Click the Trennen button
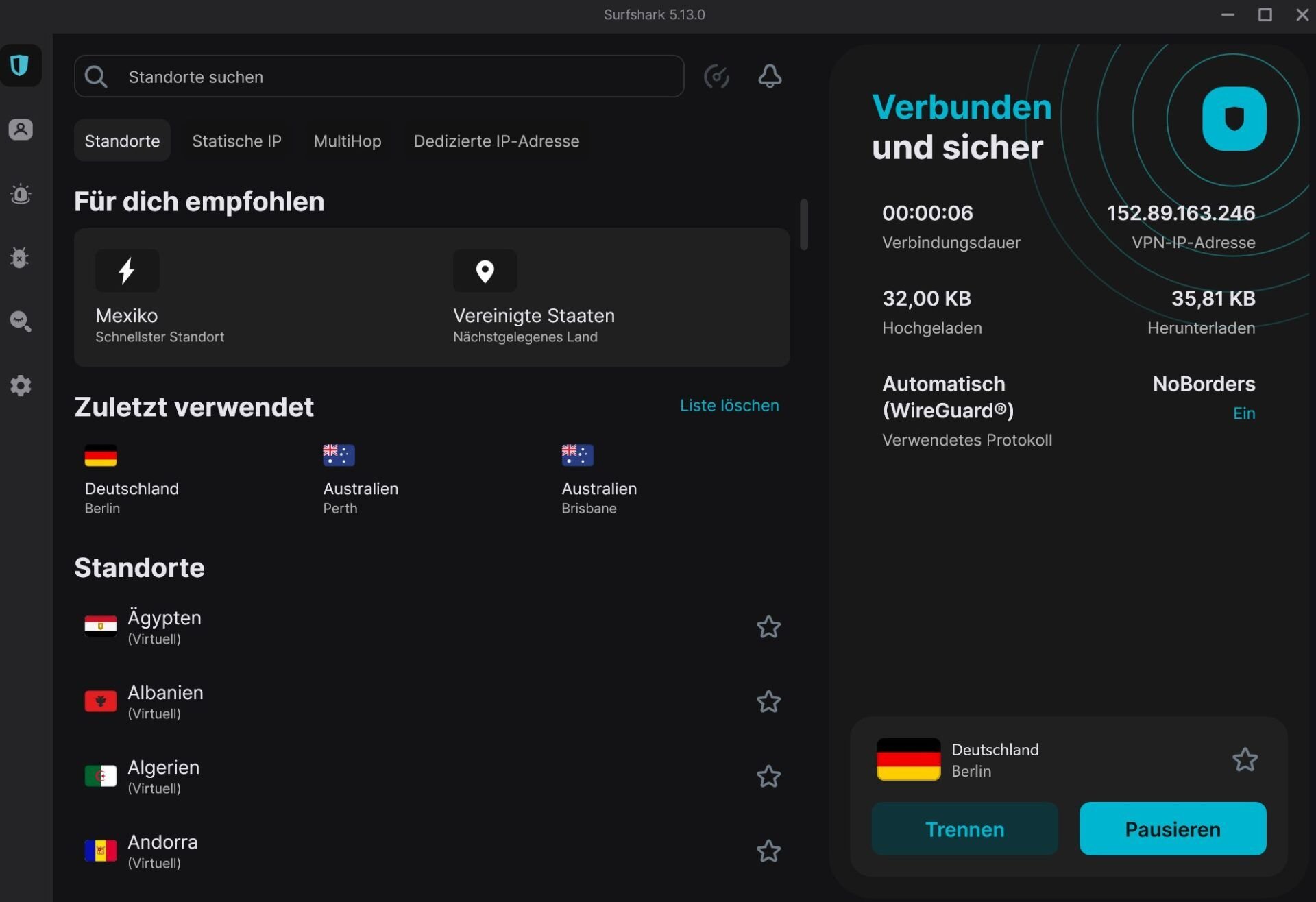The height and width of the screenshot is (902, 1316). (964, 829)
